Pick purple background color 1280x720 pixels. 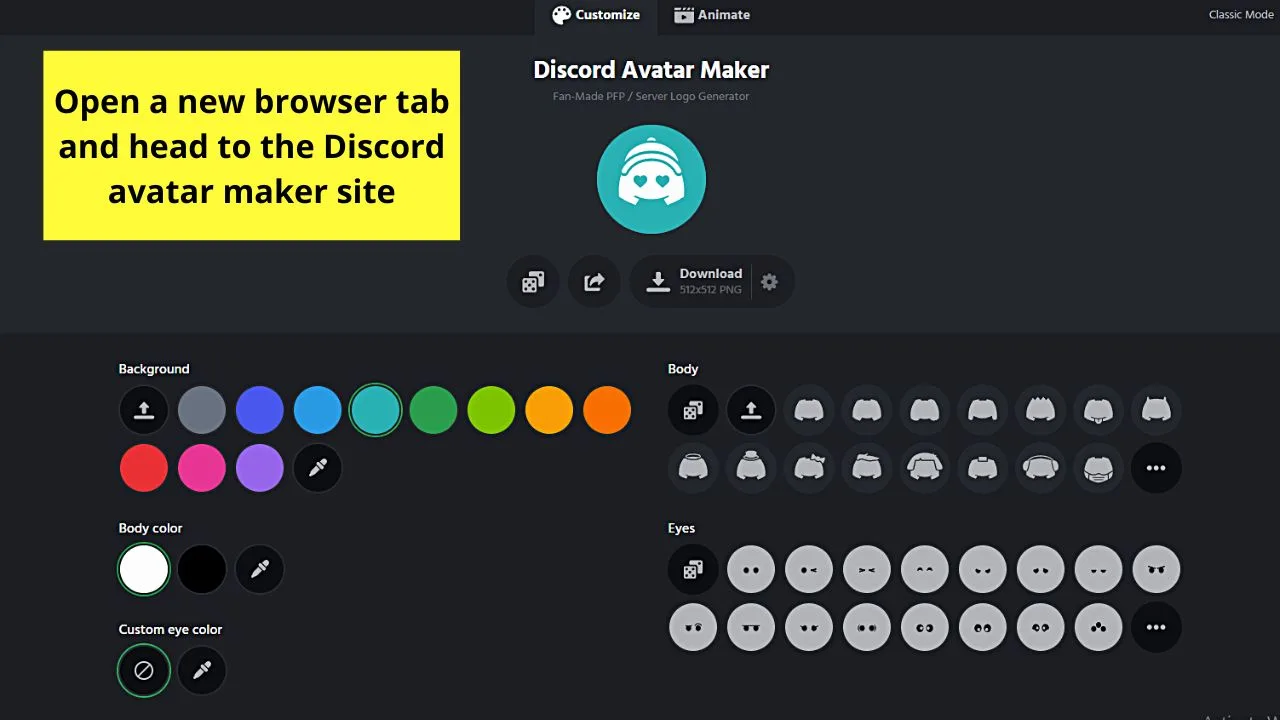pyautogui.click(x=260, y=468)
